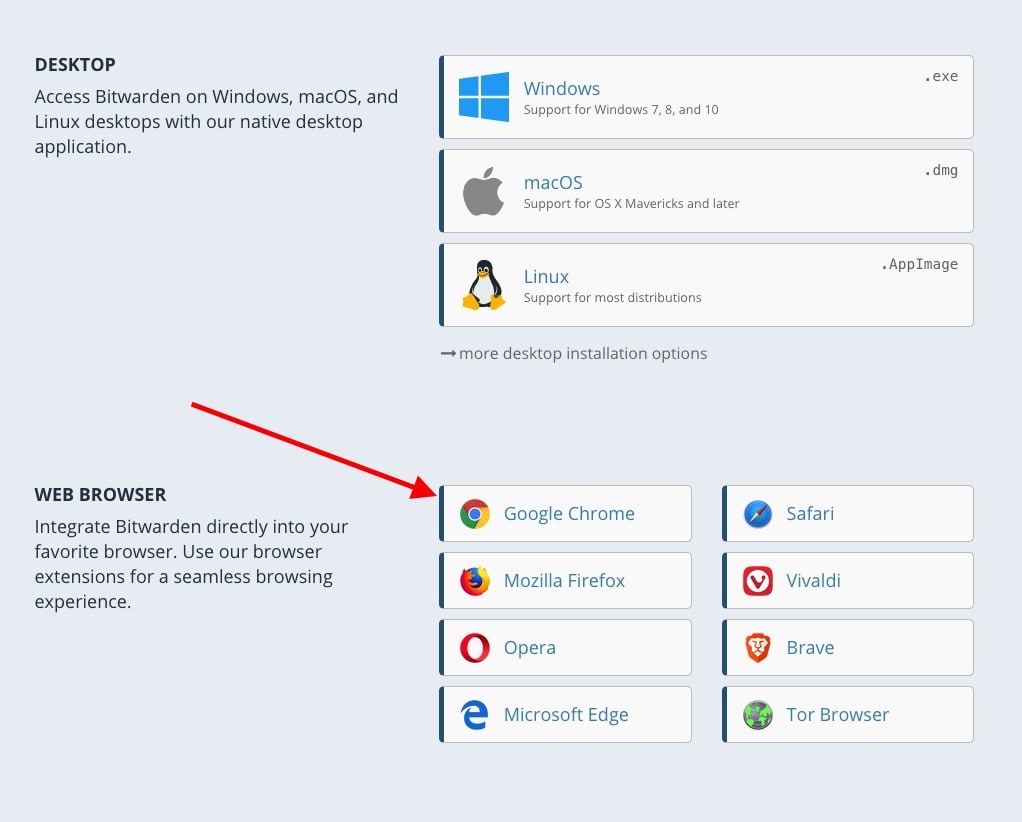Download the Windows .exe installer

click(x=707, y=97)
